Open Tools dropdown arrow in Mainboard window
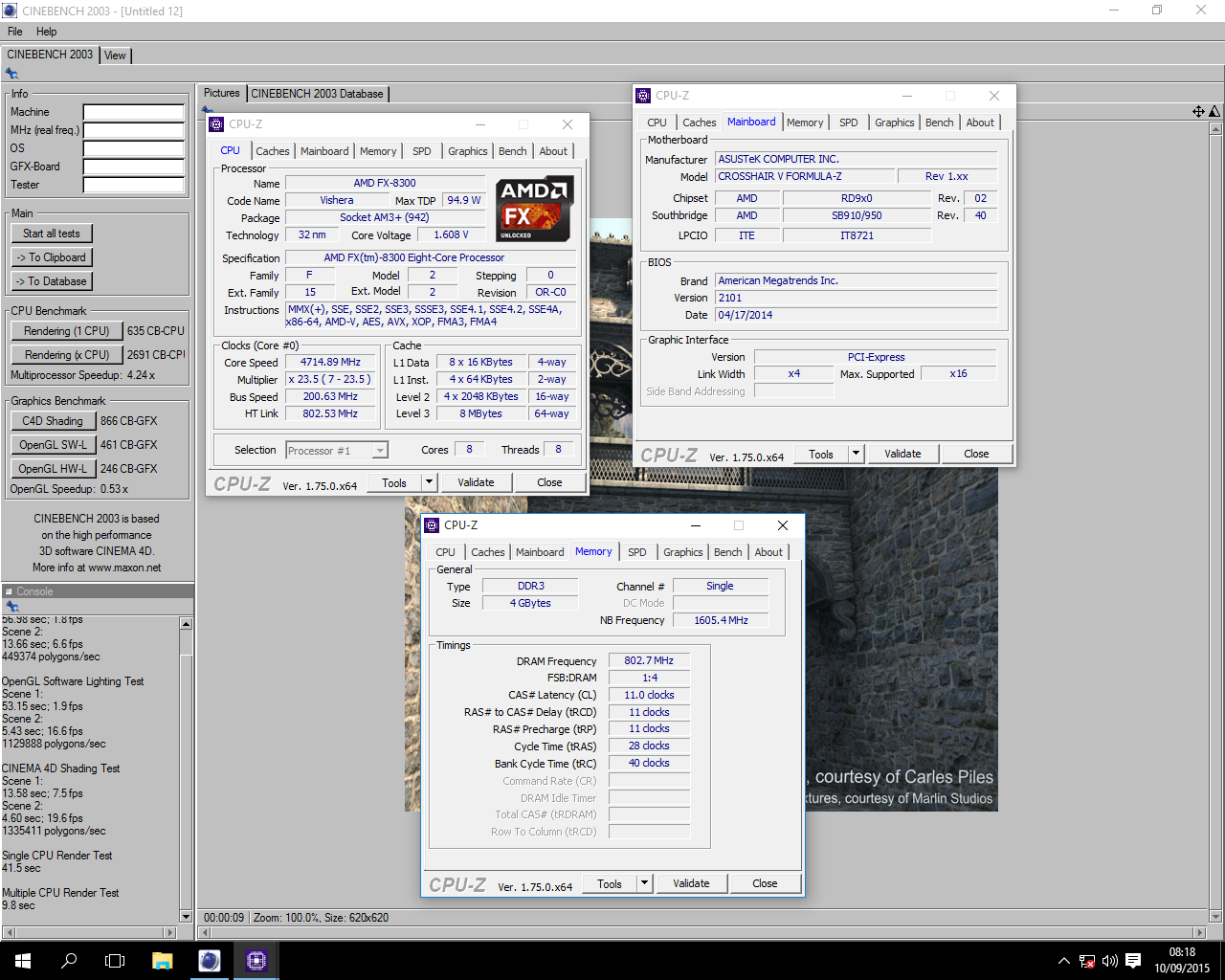 856,454
